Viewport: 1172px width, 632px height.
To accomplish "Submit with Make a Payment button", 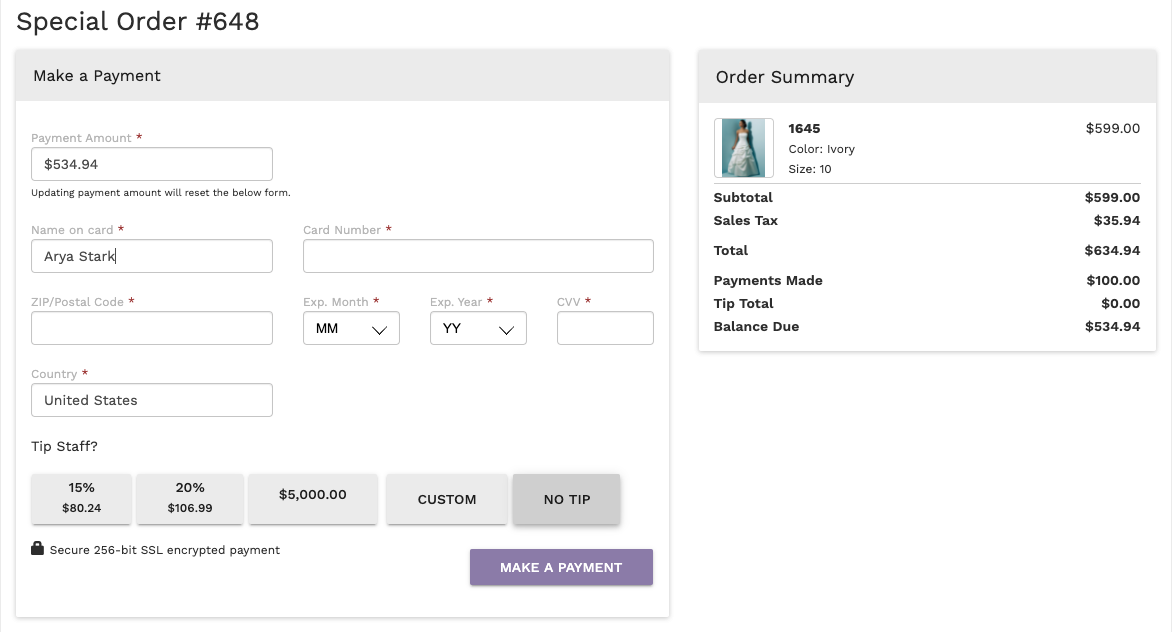I will coord(561,567).
